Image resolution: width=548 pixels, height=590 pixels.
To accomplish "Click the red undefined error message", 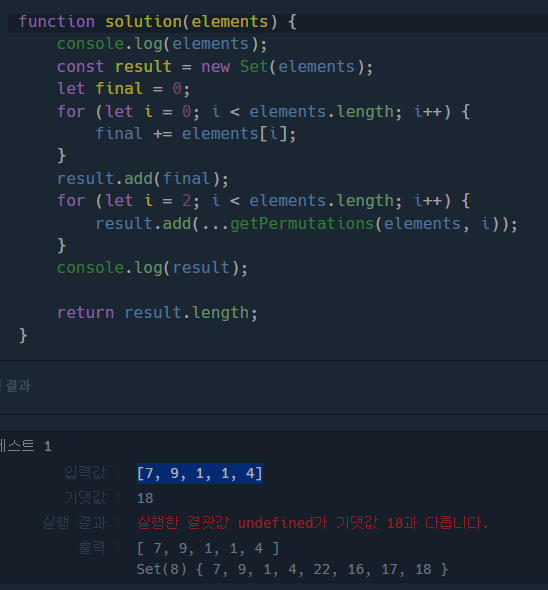I will (x=313, y=523).
